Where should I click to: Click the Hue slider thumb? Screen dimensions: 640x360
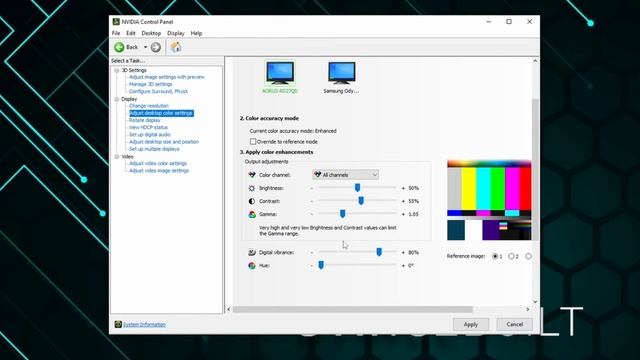(x=321, y=265)
